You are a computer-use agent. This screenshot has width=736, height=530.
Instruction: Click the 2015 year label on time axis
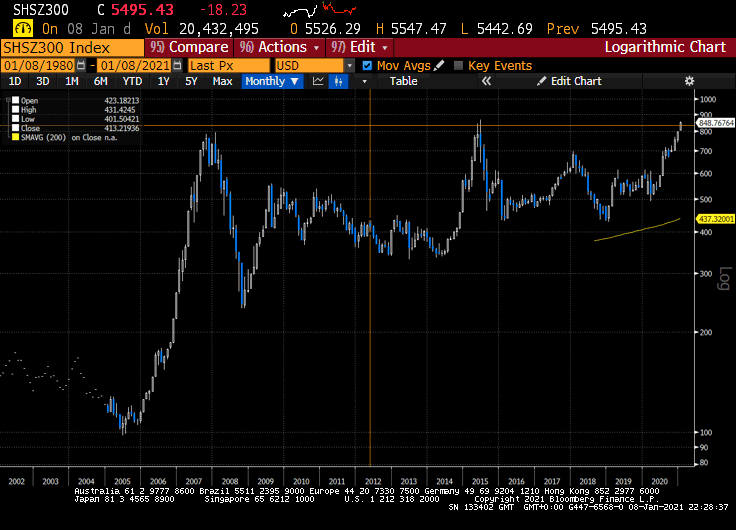pos(480,481)
